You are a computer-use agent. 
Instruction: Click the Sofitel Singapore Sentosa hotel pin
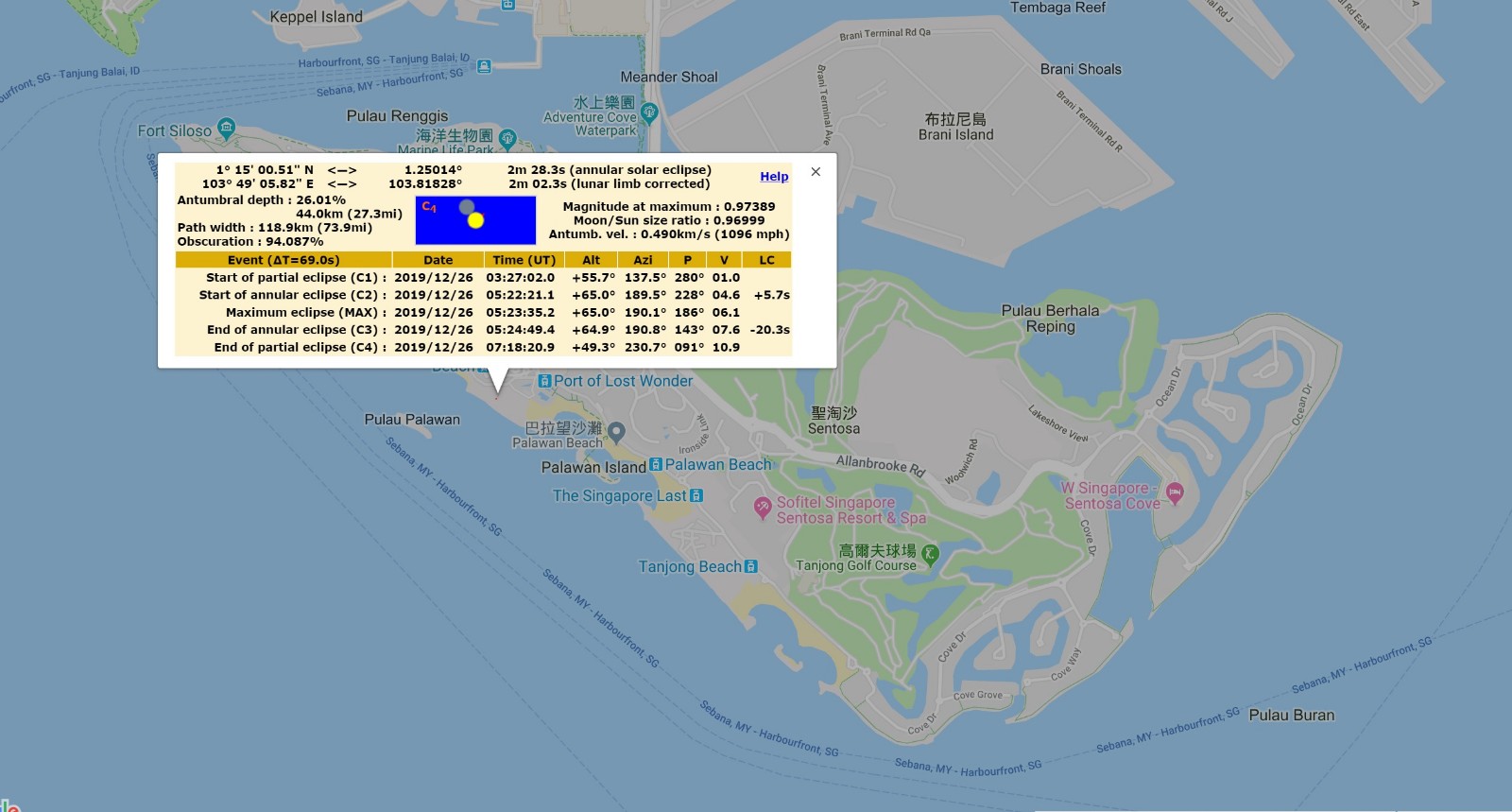pyautogui.click(x=763, y=509)
